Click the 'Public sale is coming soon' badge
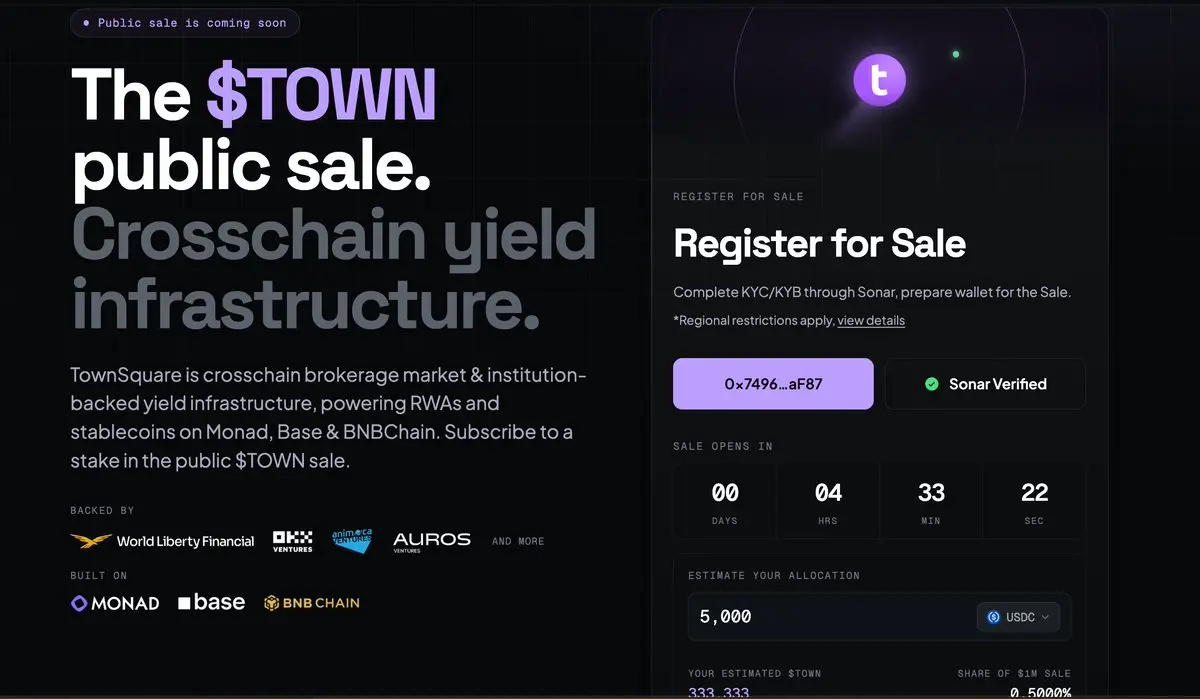Image resolution: width=1200 pixels, height=699 pixels. tap(185, 23)
